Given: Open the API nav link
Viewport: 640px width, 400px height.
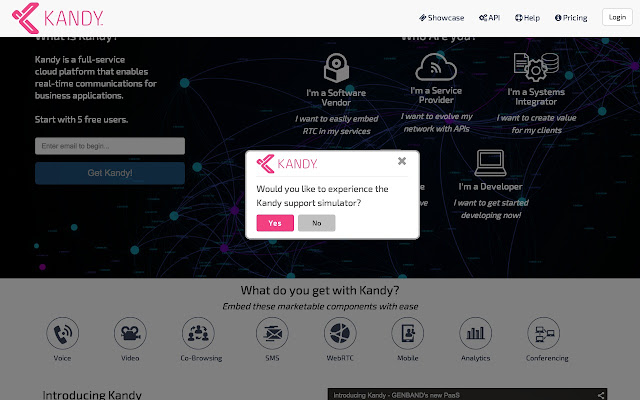Looking at the screenshot, I should (489, 18).
